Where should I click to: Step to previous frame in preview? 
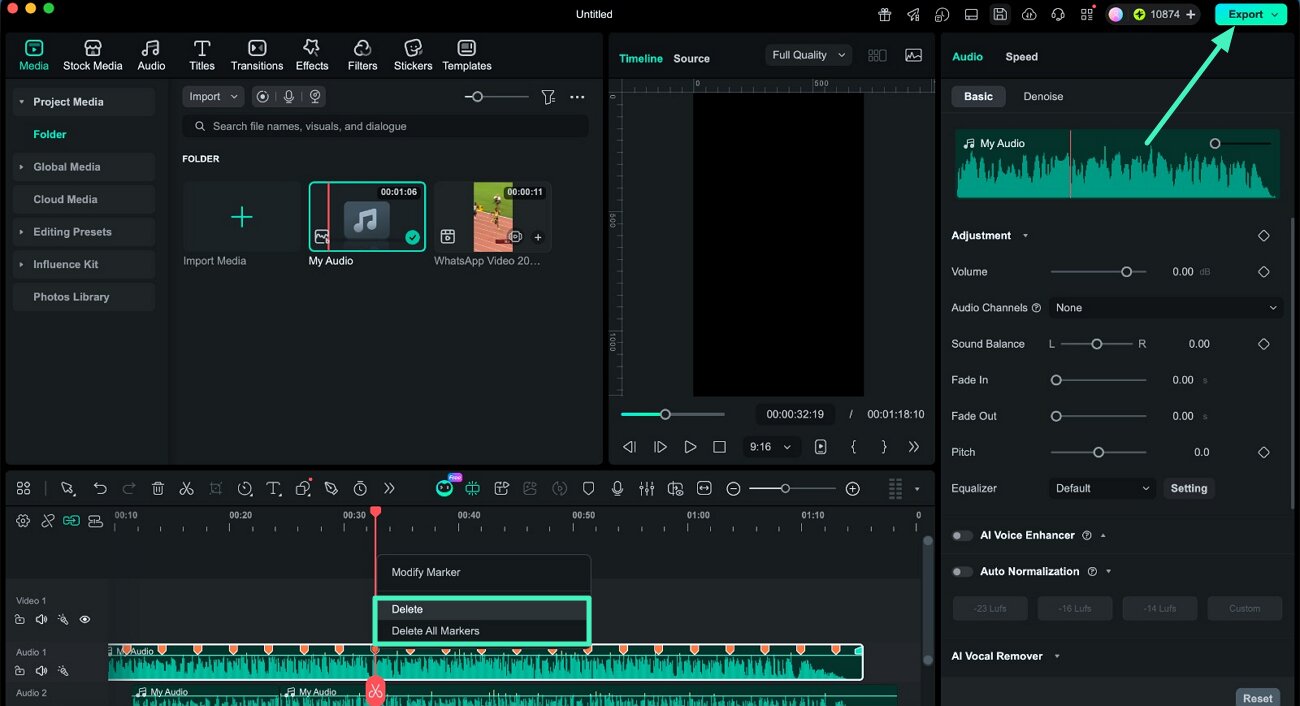630,447
